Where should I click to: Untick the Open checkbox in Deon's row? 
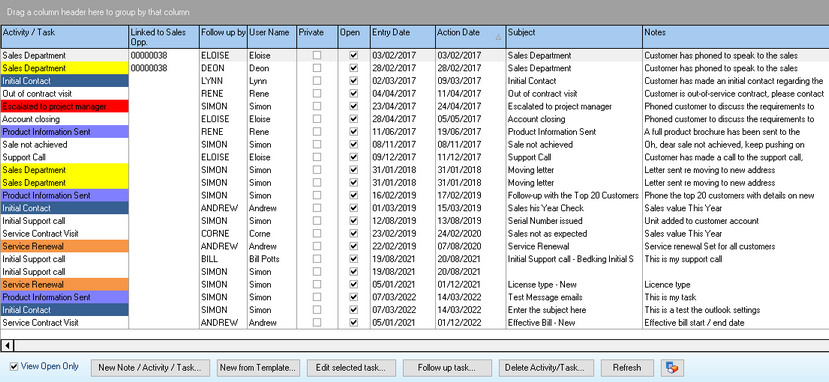pyautogui.click(x=354, y=68)
